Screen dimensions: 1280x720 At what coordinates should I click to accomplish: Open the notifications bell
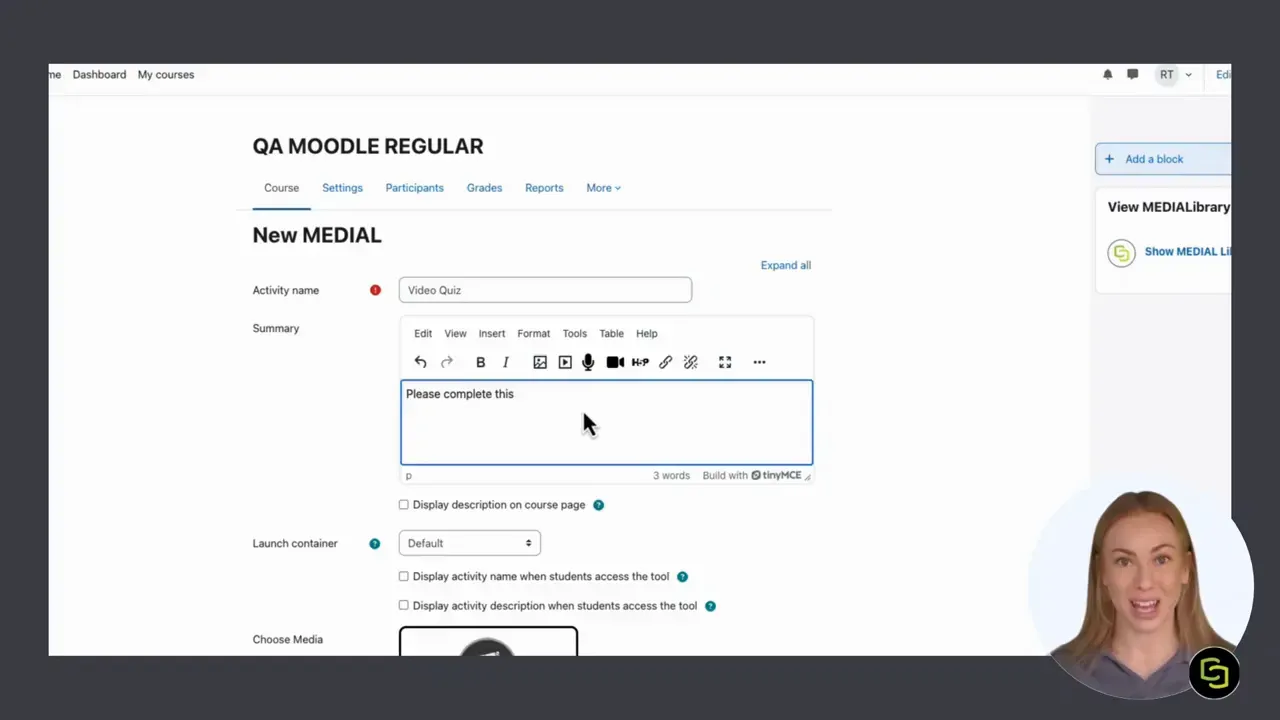pyautogui.click(x=1107, y=74)
